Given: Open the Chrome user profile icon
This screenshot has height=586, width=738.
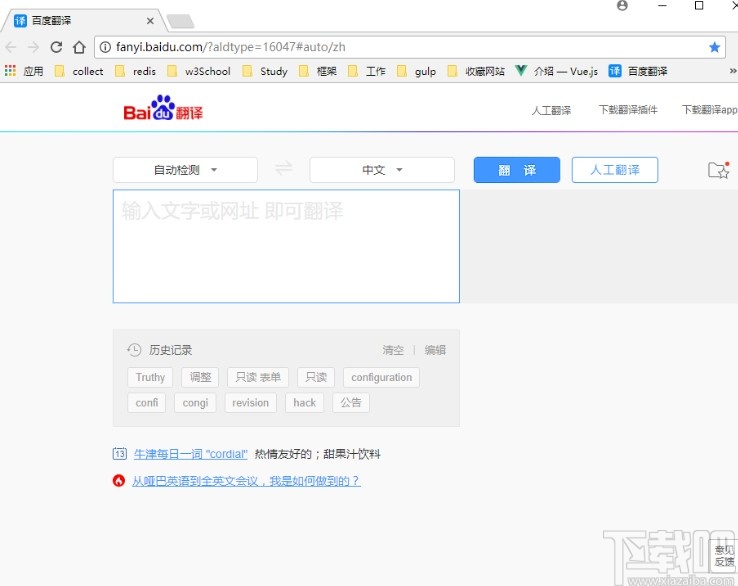Looking at the screenshot, I should click(622, 6).
